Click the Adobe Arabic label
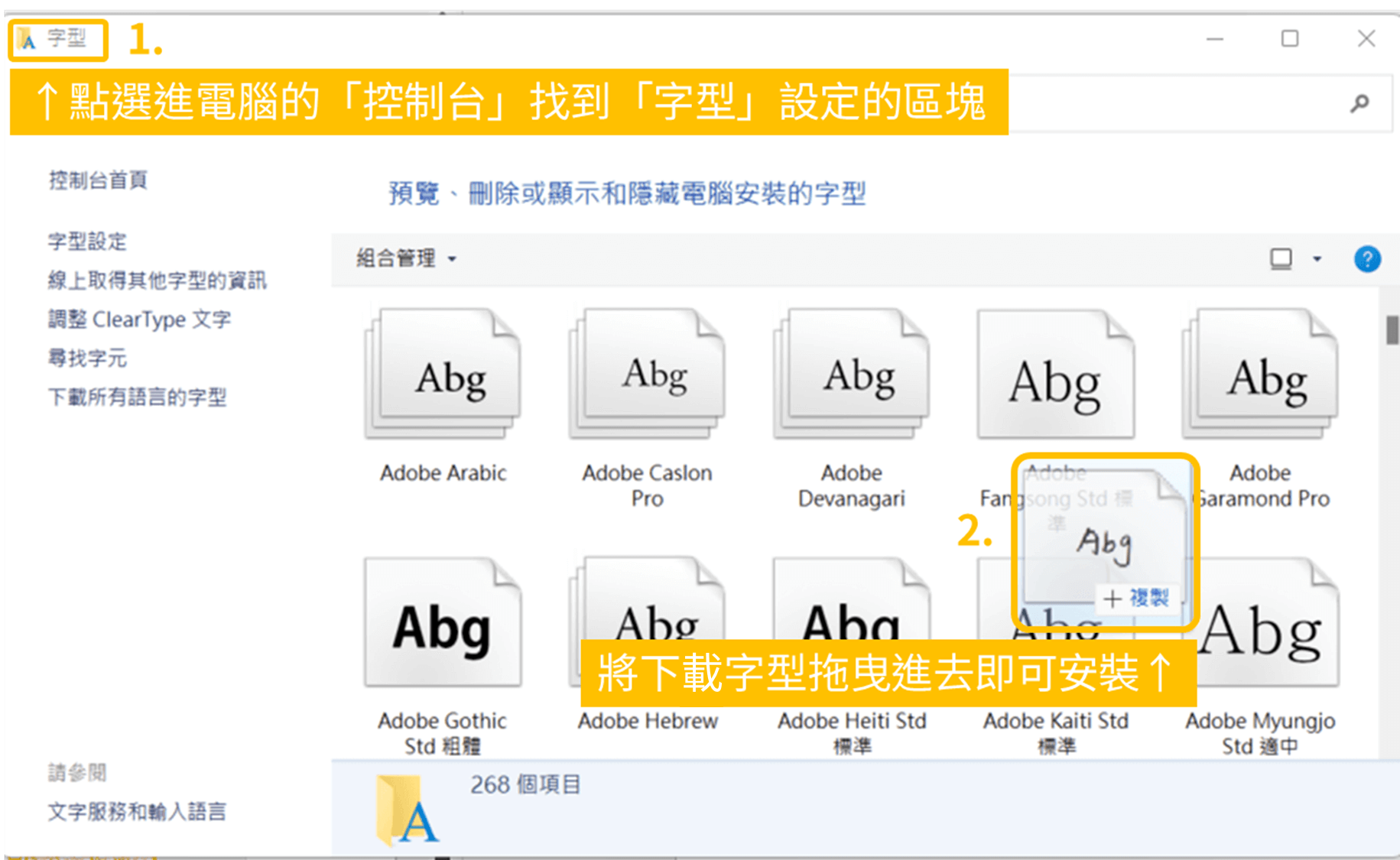The image size is (1400, 860). pos(443,473)
